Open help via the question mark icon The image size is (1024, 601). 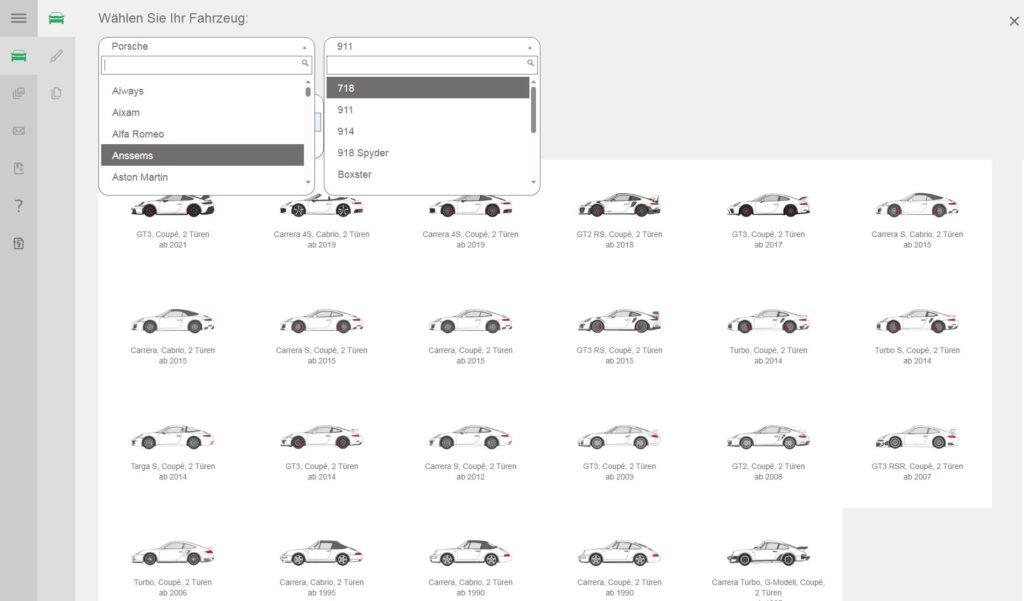click(18, 206)
